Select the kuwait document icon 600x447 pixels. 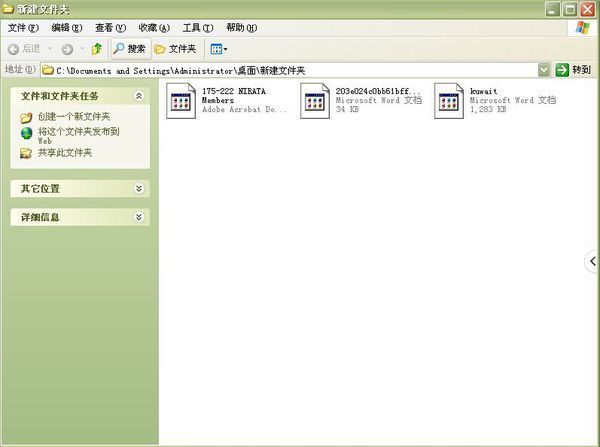[449, 101]
